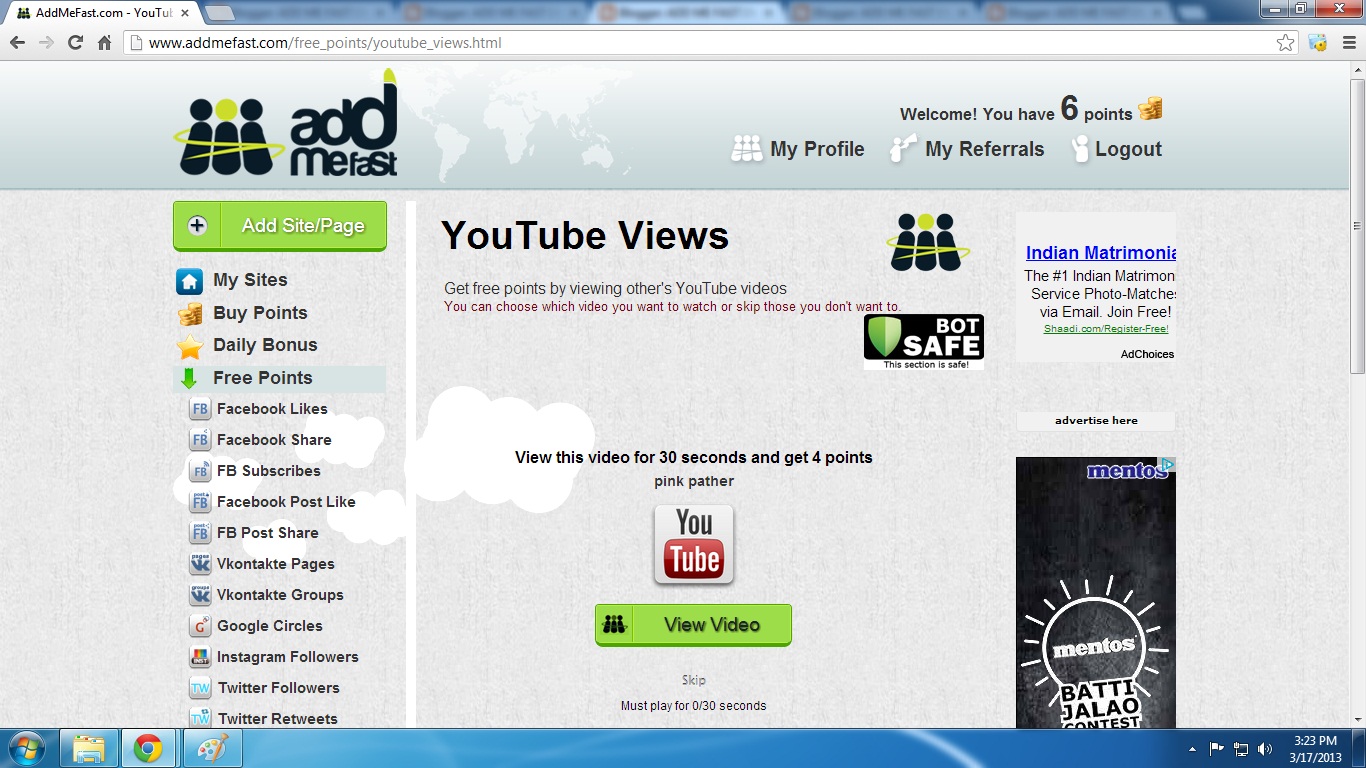Click the Facebook Share FB icon
1366x768 pixels.
coord(200,440)
